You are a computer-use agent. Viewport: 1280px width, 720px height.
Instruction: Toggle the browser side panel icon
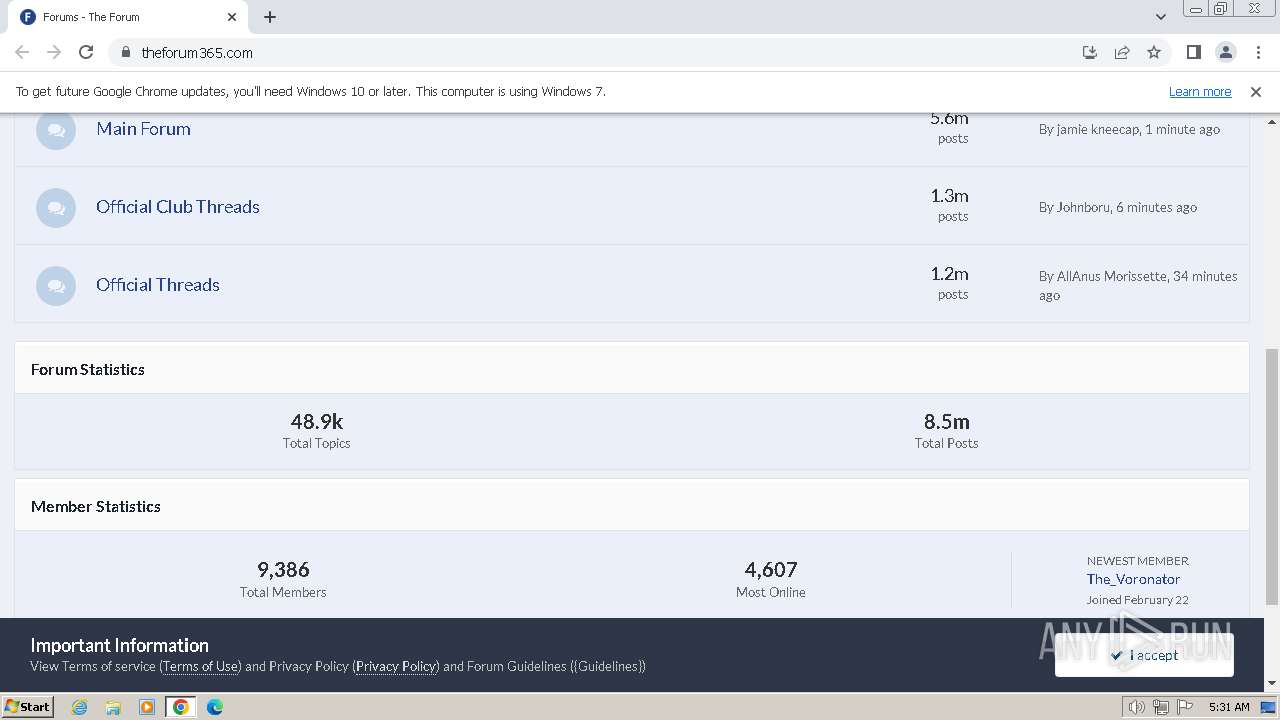coord(1193,52)
